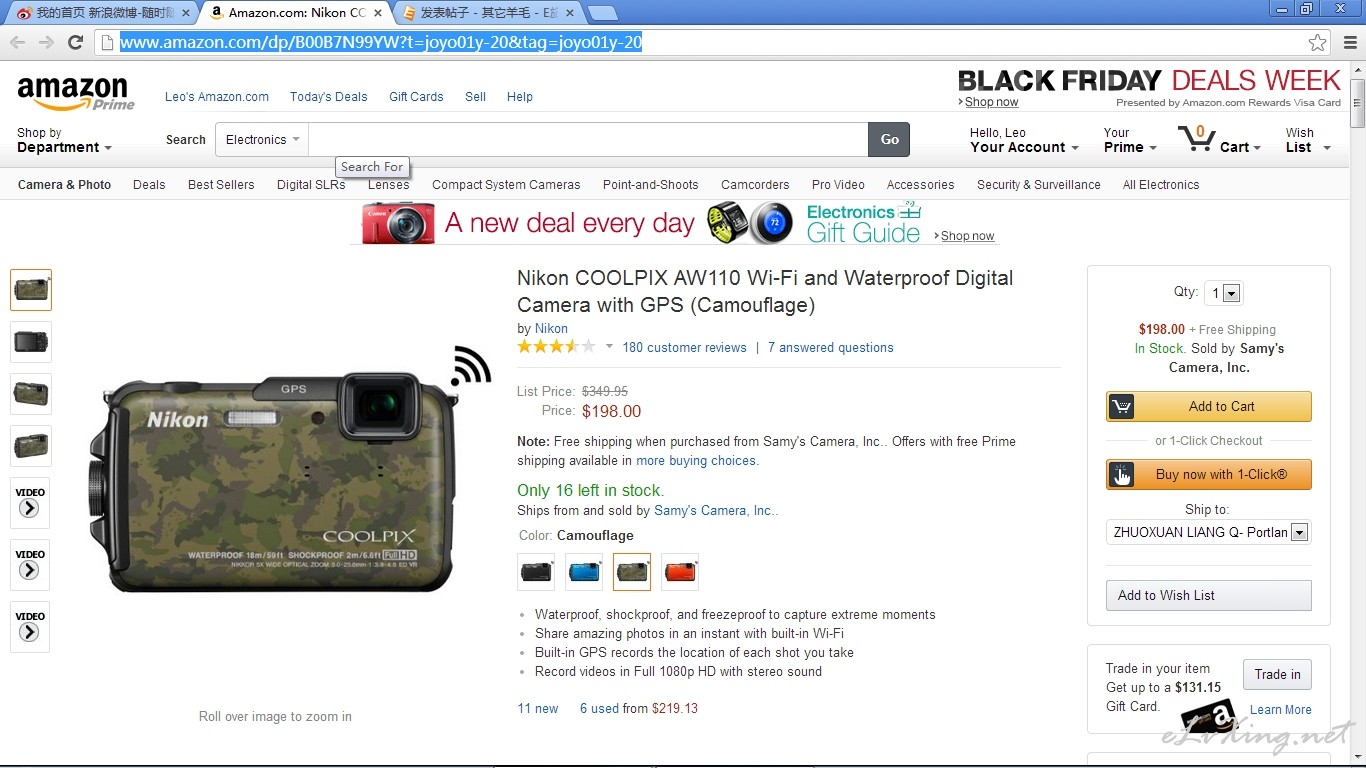This screenshot has width=1366, height=768.
Task: Click the Black Friday Shop now link
Action: (992, 102)
